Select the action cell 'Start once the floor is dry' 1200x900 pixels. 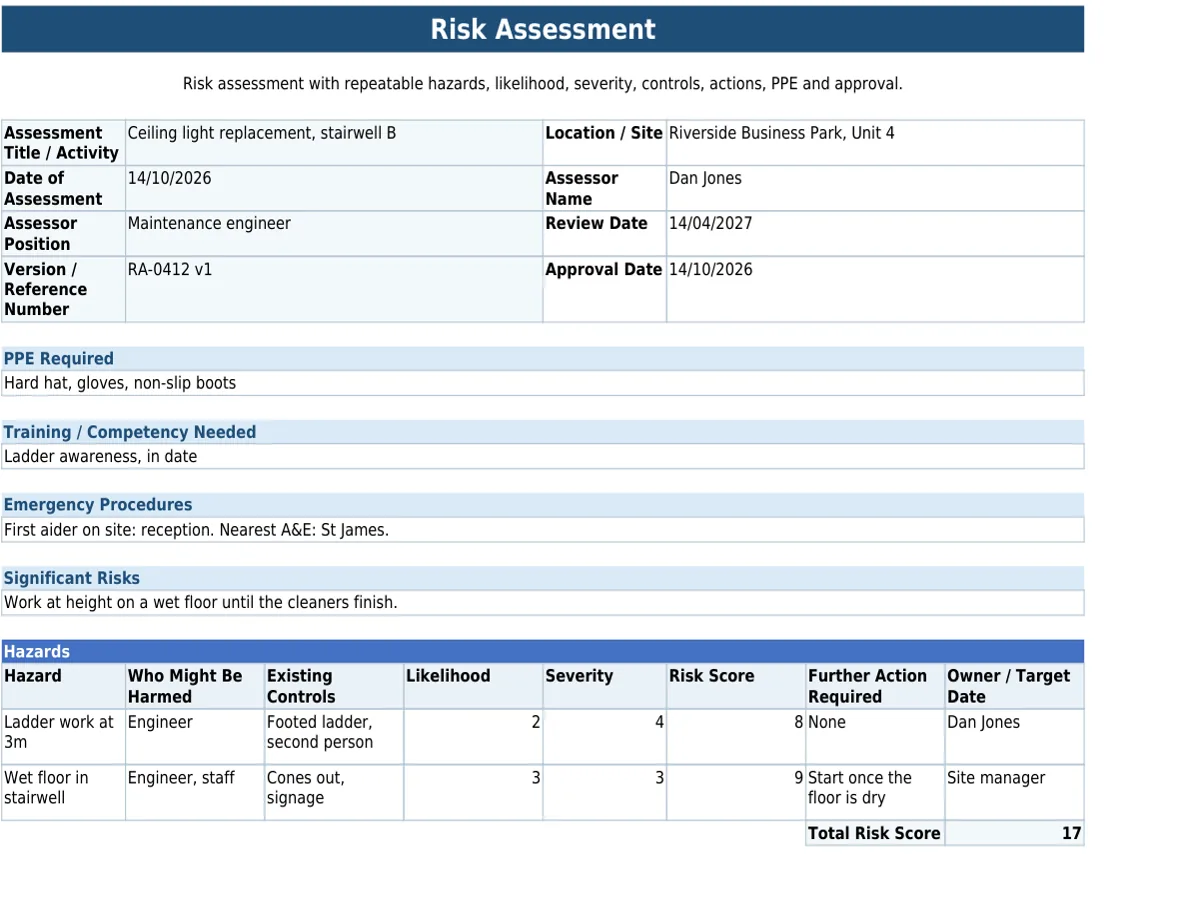click(875, 792)
